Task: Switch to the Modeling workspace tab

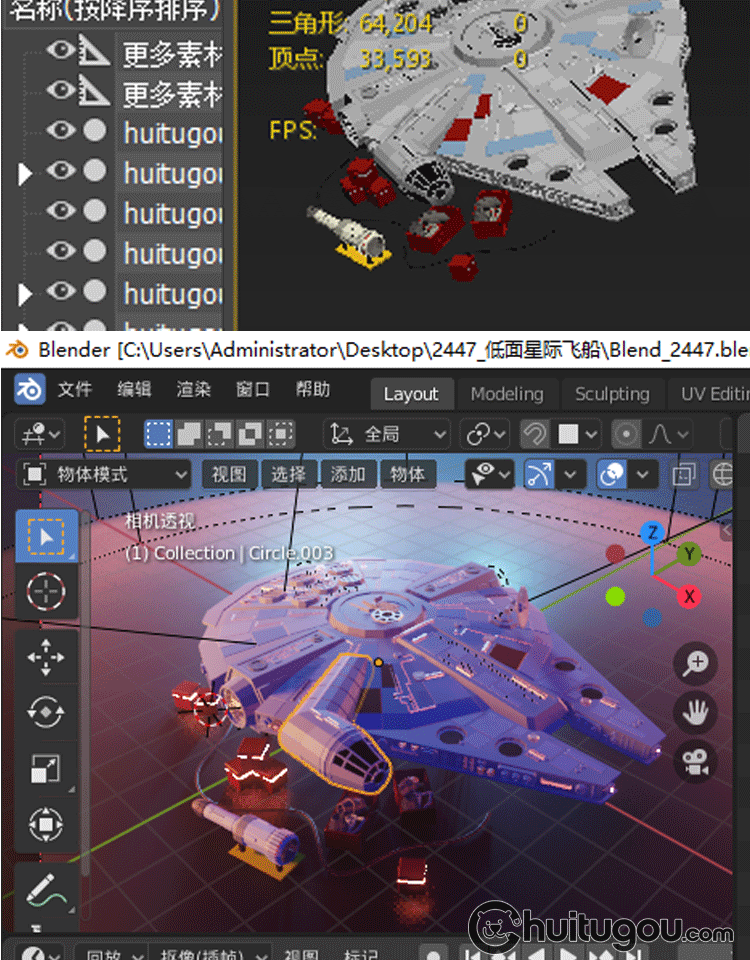Action: (507, 394)
